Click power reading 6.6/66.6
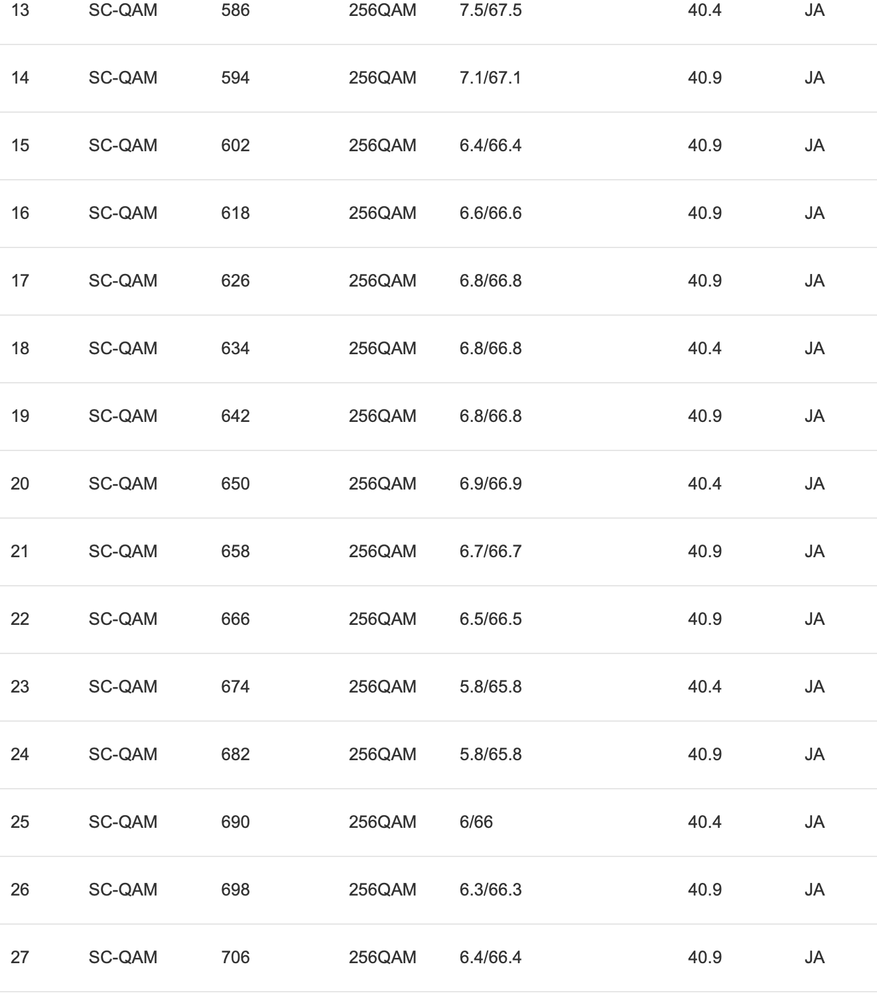The width and height of the screenshot is (877, 999). pos(490,213)
